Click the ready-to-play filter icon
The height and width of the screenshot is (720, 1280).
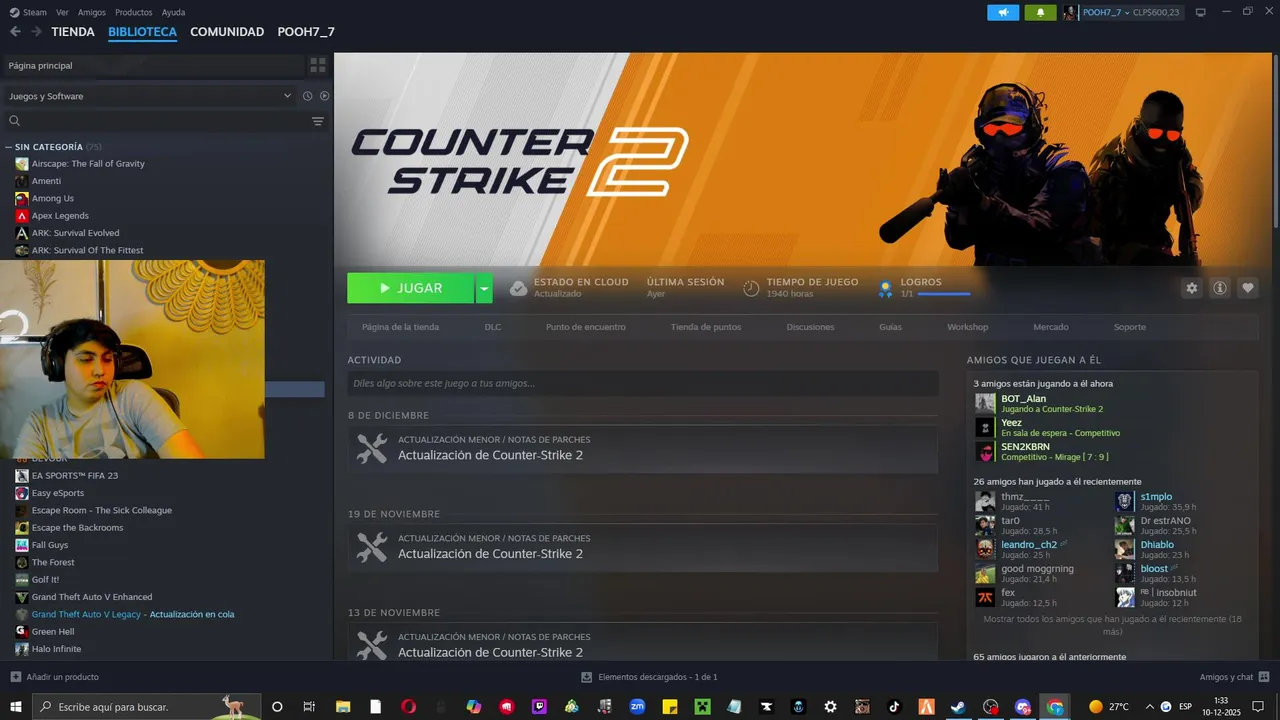pos(324,96)
